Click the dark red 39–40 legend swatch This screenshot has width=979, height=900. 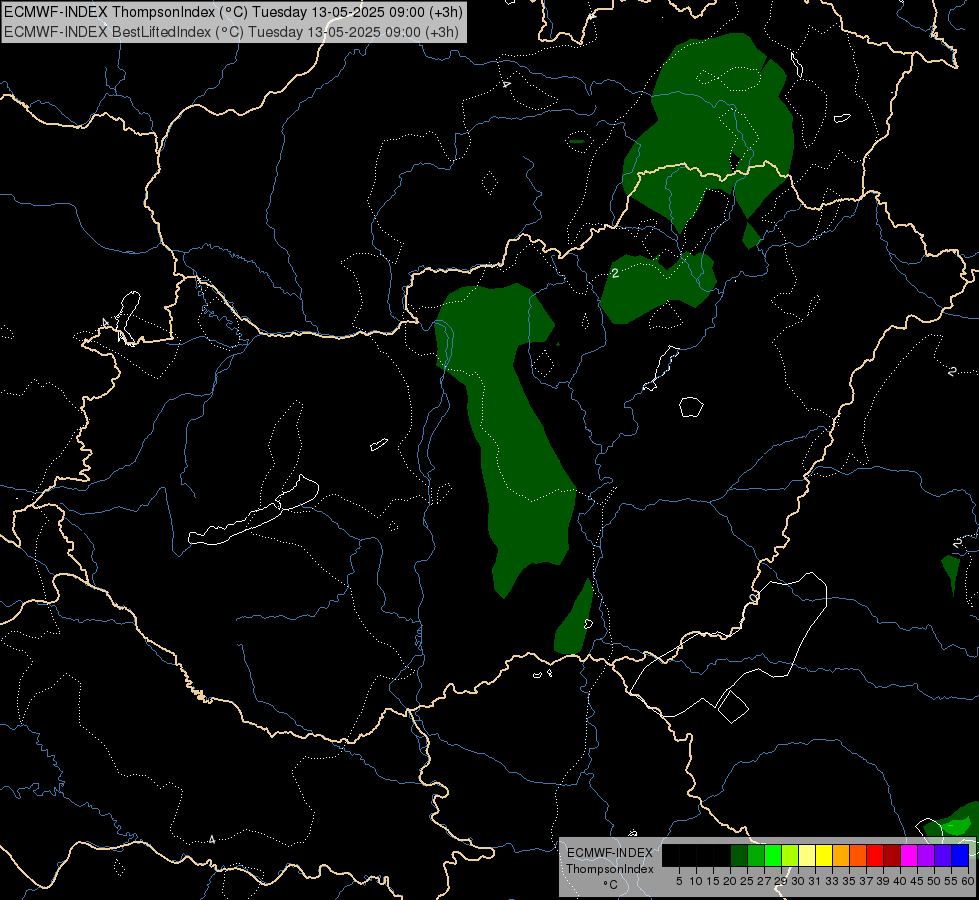(x=892, y=855)
